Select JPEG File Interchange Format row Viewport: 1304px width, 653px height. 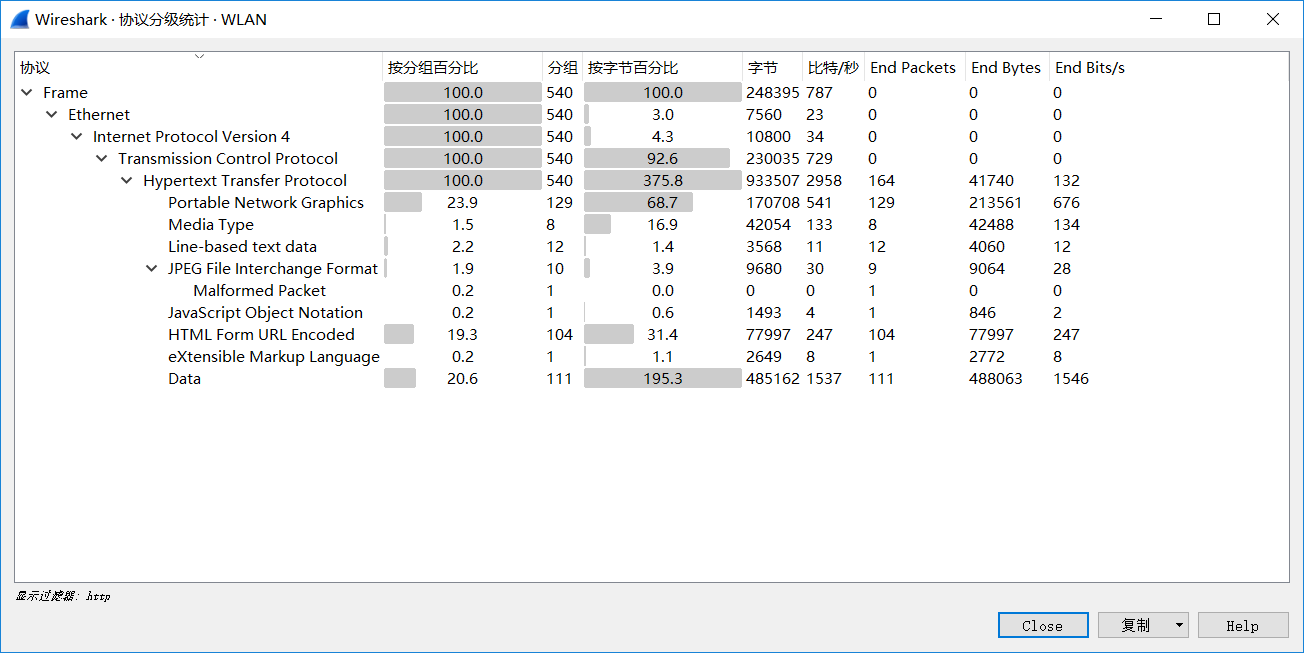point(652,268)
